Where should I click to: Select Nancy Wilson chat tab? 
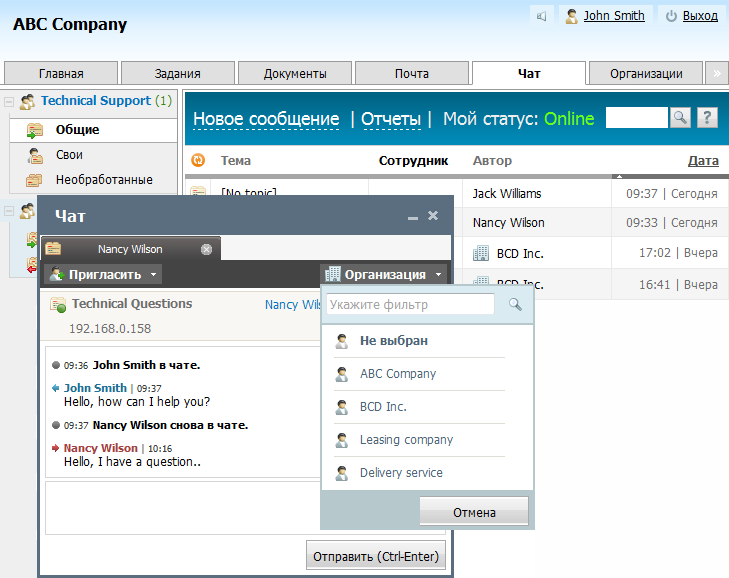pos(131,249)
